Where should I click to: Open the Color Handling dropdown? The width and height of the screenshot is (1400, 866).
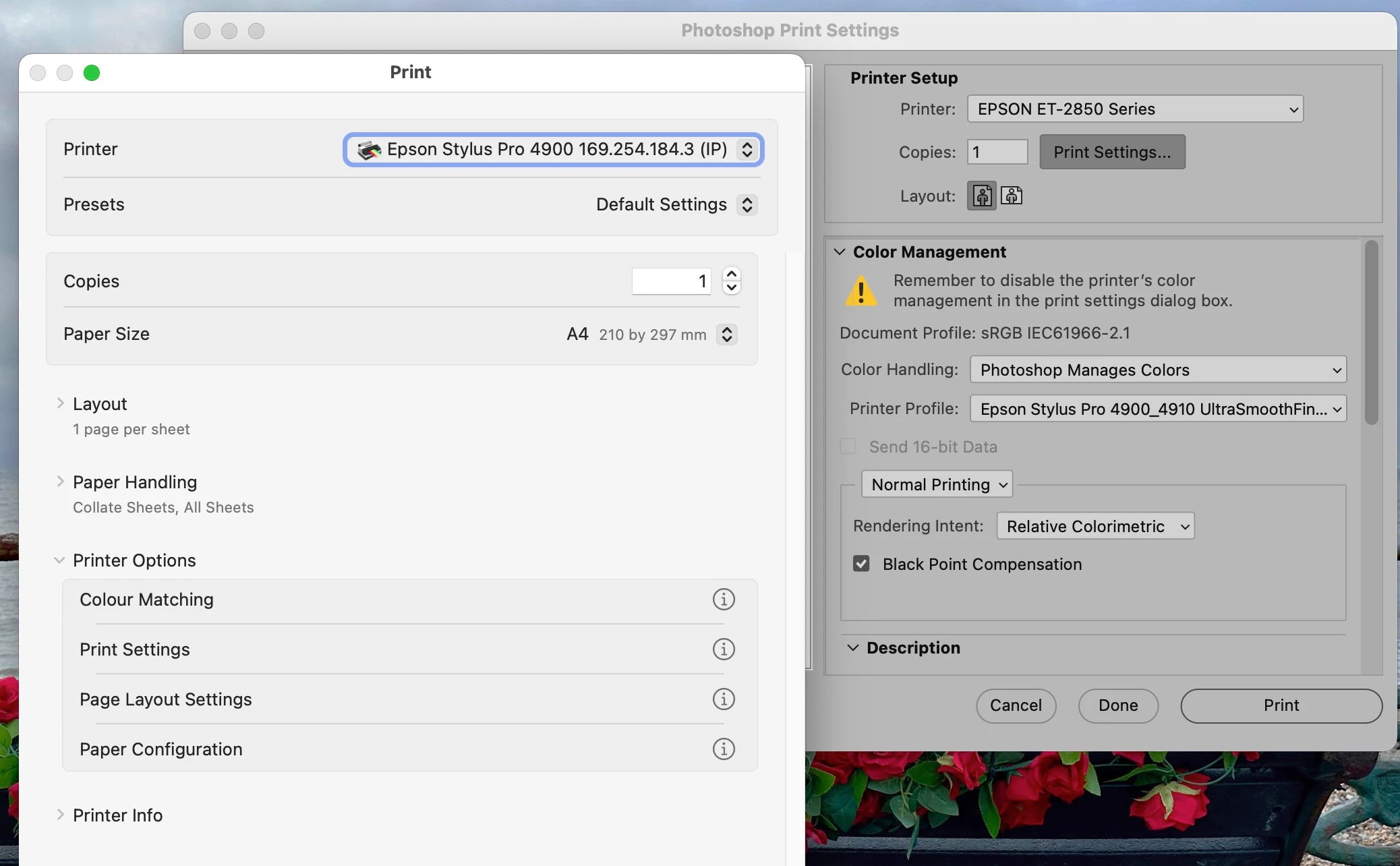(1158, 370)
